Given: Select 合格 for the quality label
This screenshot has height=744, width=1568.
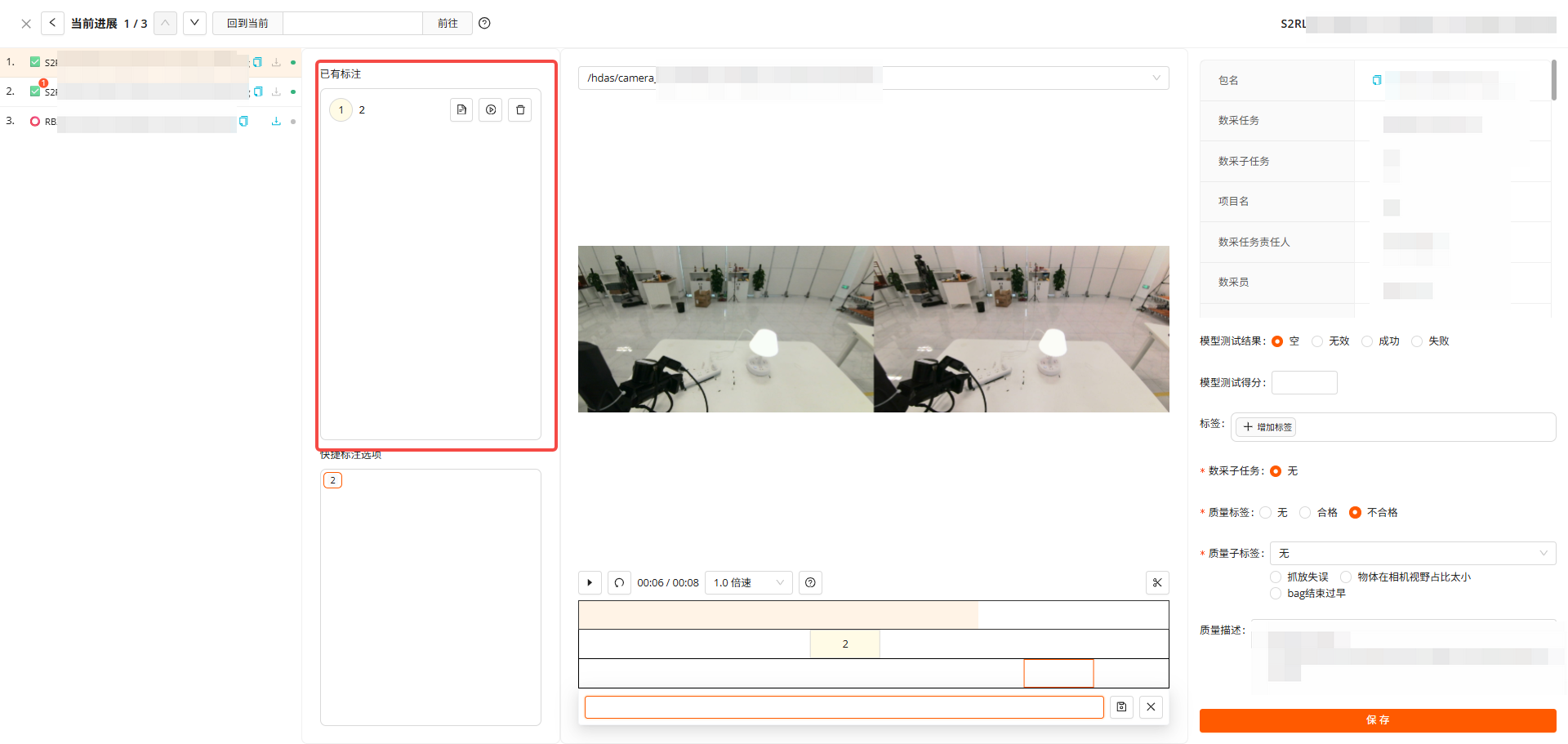Looking at the screenshot, I should 1306,512.
